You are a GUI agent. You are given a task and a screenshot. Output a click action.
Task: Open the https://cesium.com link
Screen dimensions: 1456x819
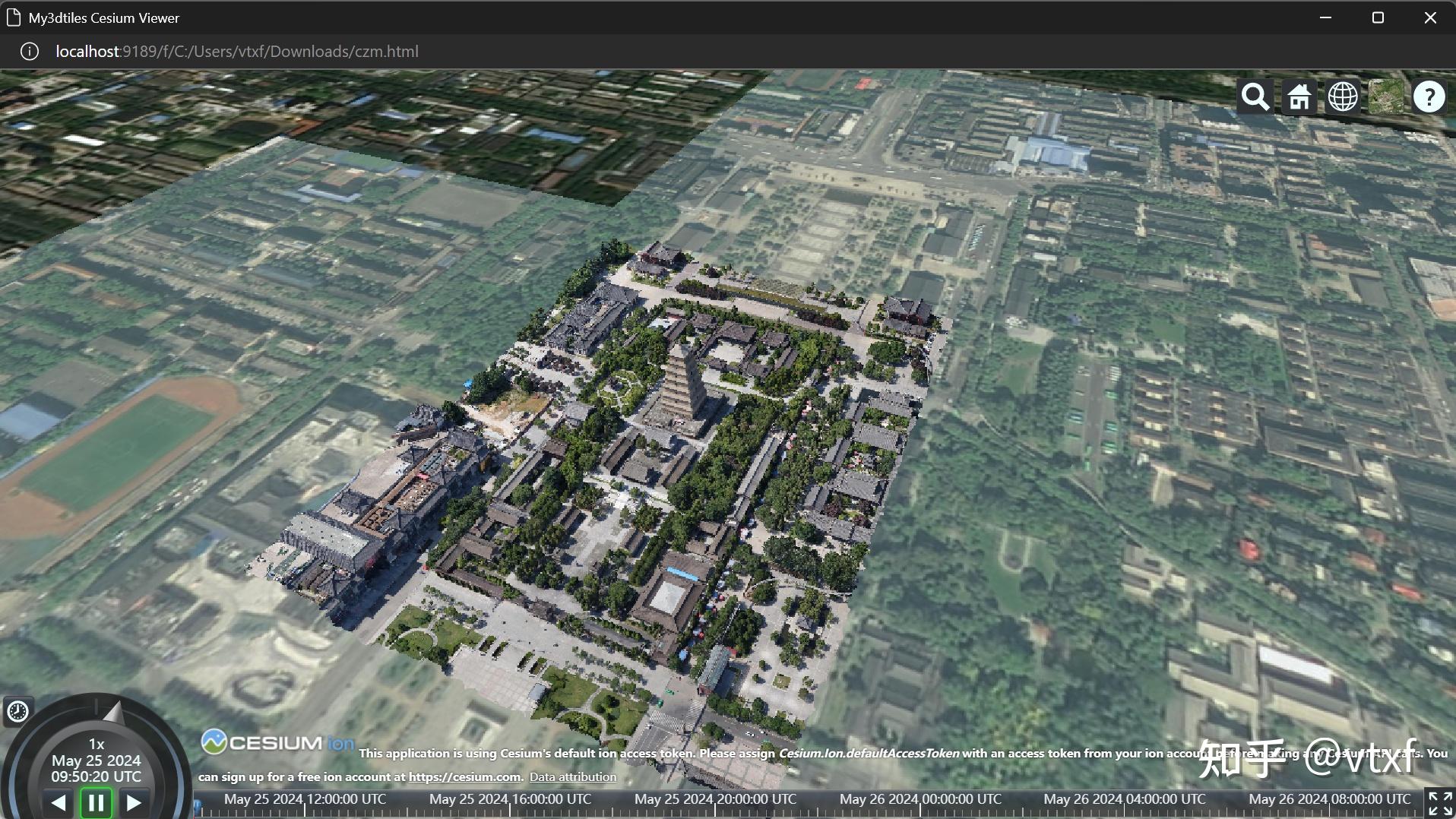(464, 776)
